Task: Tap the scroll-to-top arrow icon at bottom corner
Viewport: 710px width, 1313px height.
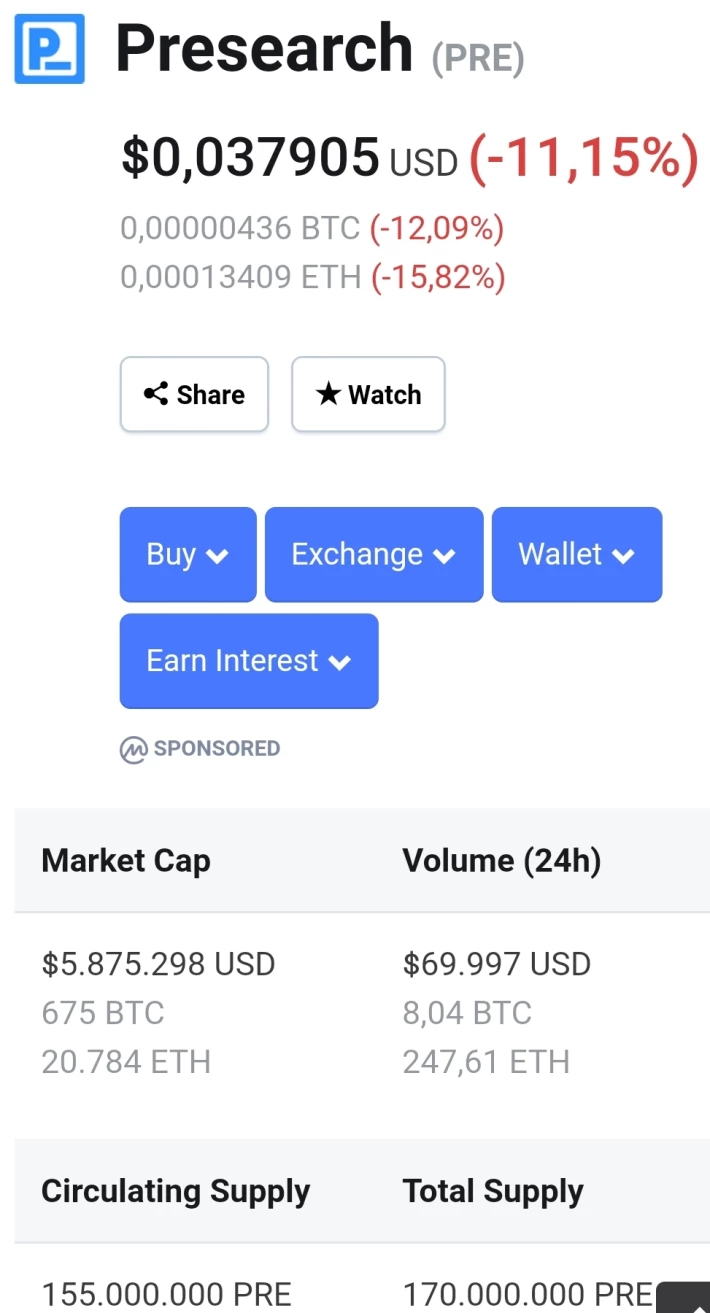Action: 689,1299
